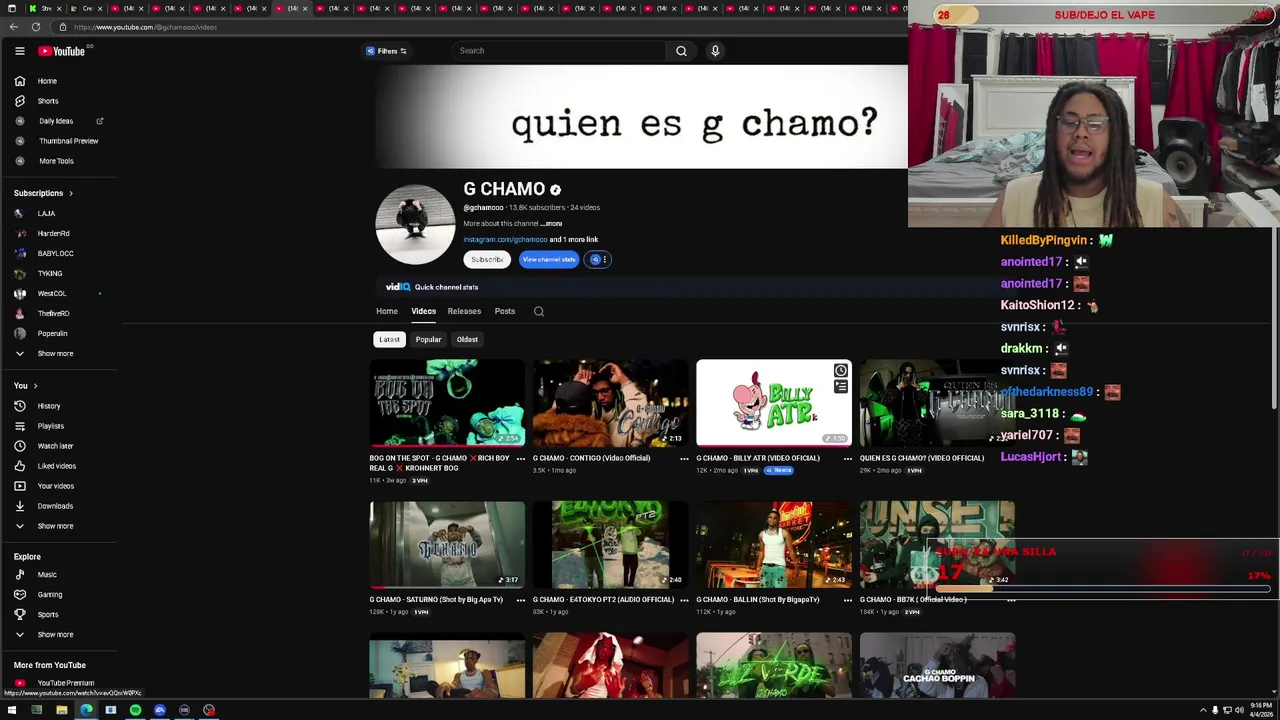This screenshot has height=720, width=1280.
Task: Open G CHAMO channel avatar image
Action: pos(415,225)
